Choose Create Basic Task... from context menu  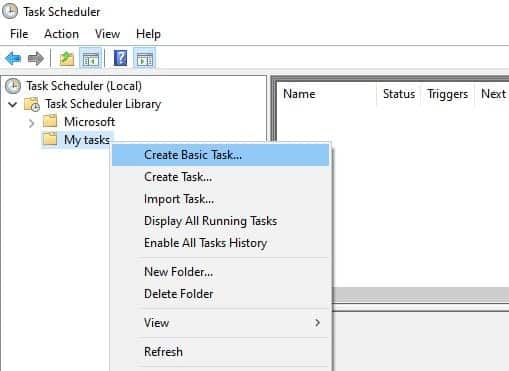coord(220,155)
